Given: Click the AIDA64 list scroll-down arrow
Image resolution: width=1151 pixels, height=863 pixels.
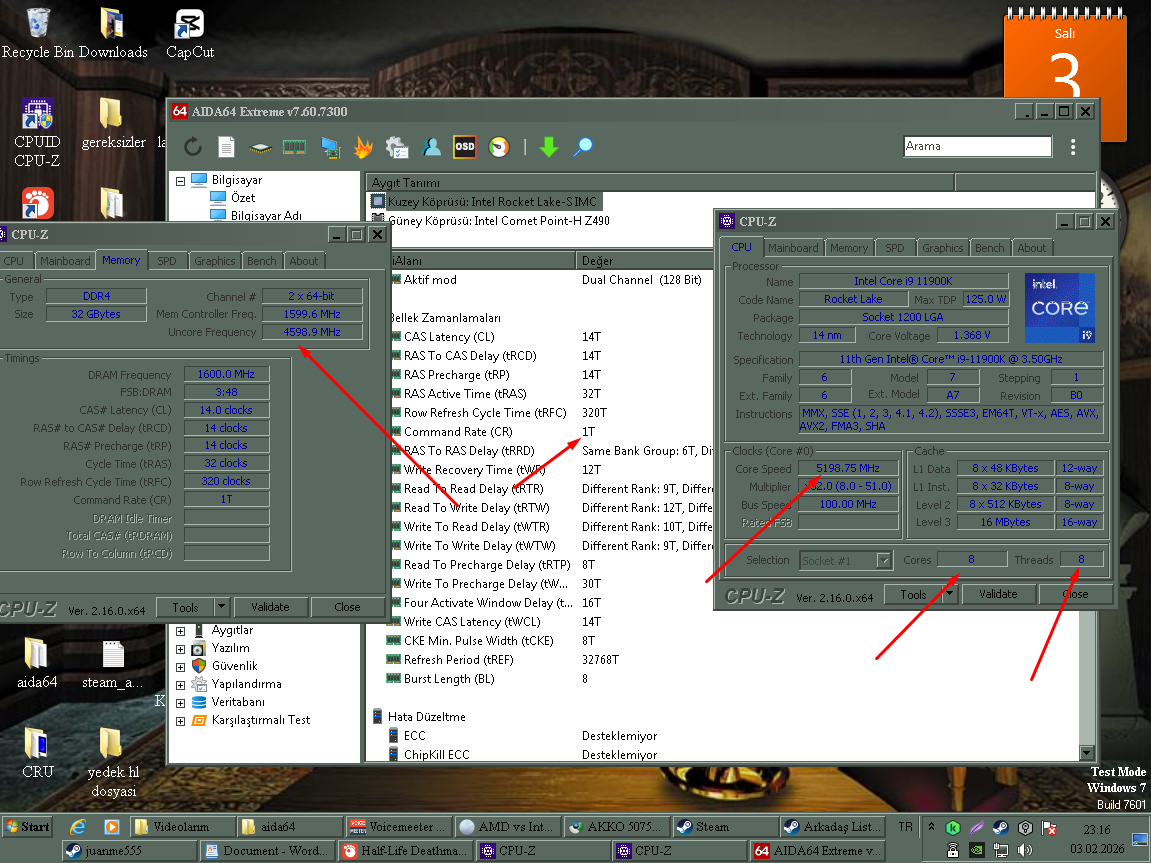Looking at the screenshot, I should [1087, 752].
